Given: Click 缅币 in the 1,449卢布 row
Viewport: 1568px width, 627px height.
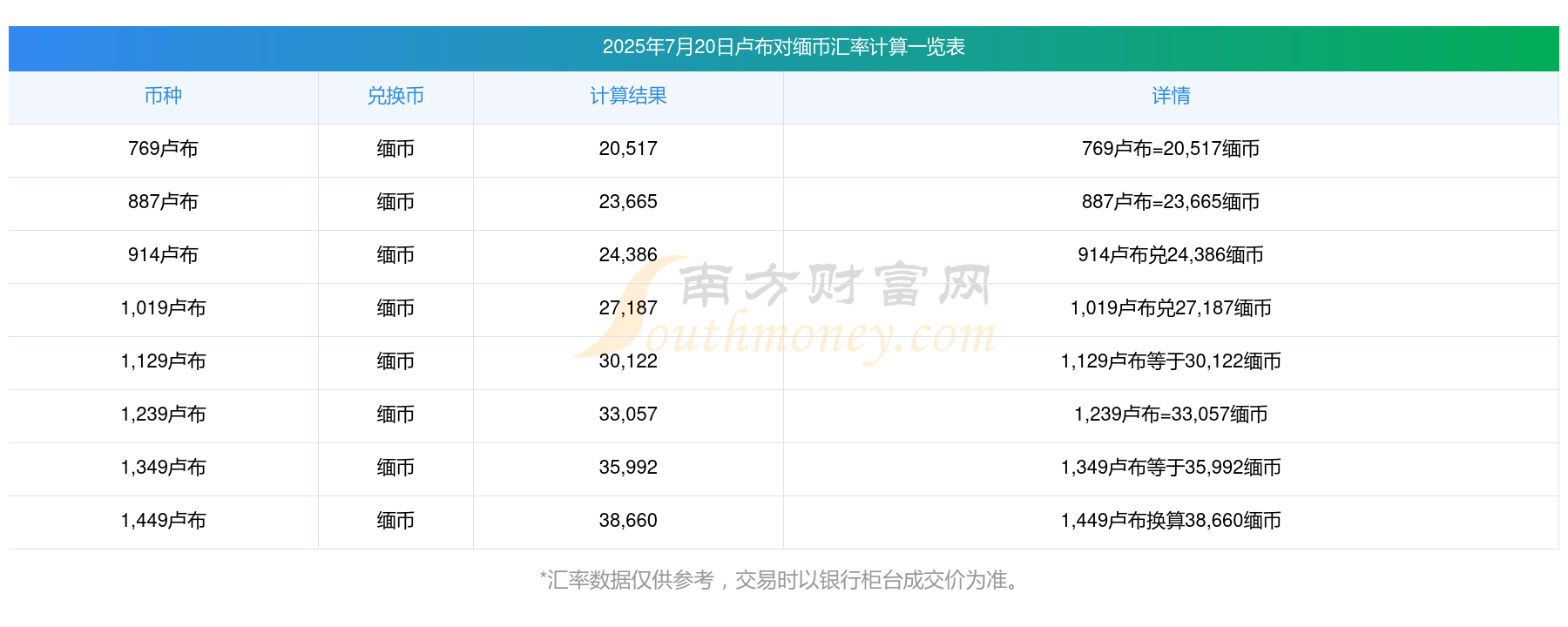Looking at the screenshot, I should click(x=395, y=521).
